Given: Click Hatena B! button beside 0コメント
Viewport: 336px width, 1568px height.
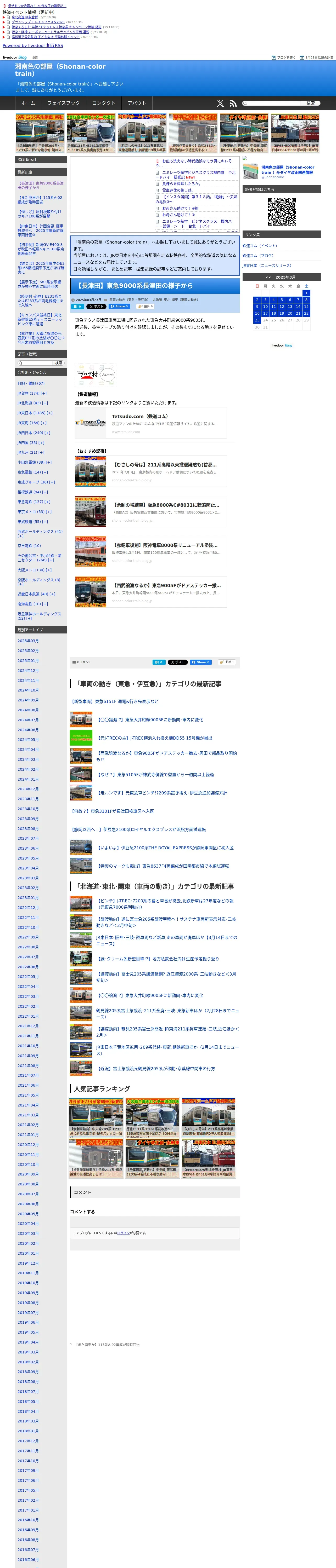Looking at the screenshot, I should pos(159,662).
